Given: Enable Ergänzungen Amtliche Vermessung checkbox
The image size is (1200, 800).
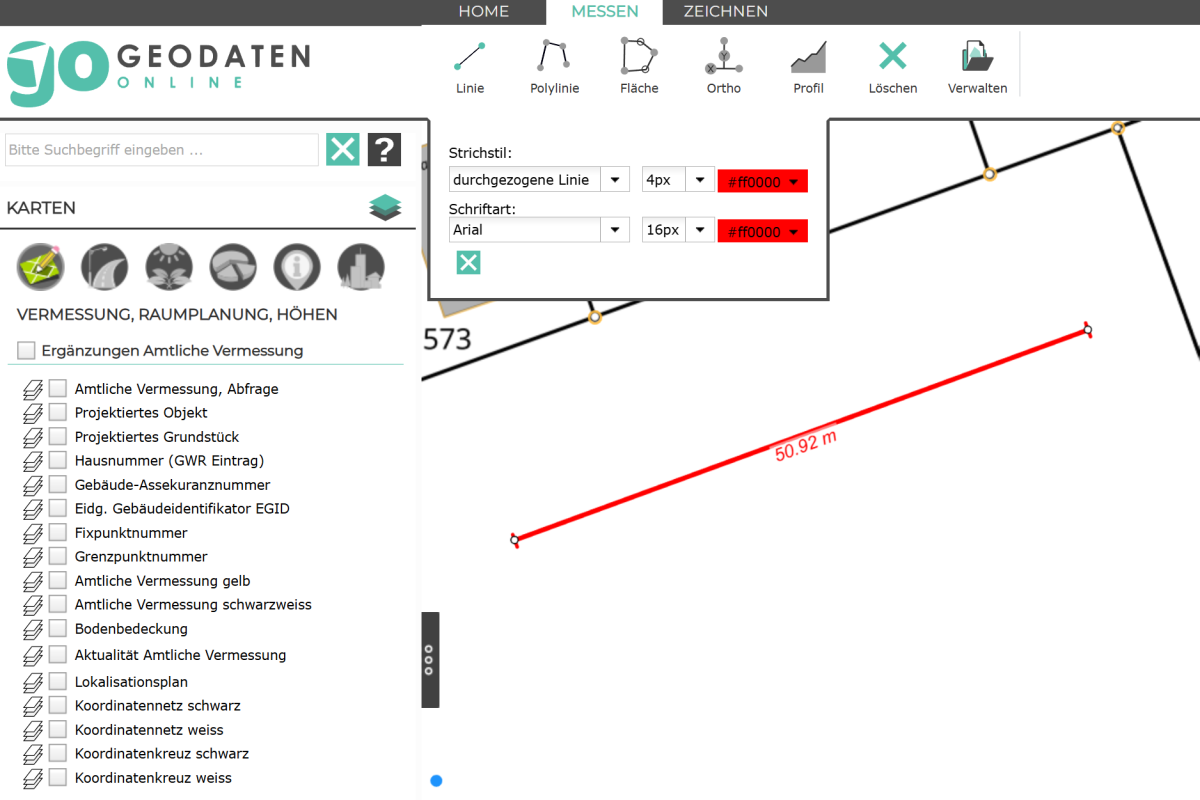Looking at the screenshot, I should (26, 351).
